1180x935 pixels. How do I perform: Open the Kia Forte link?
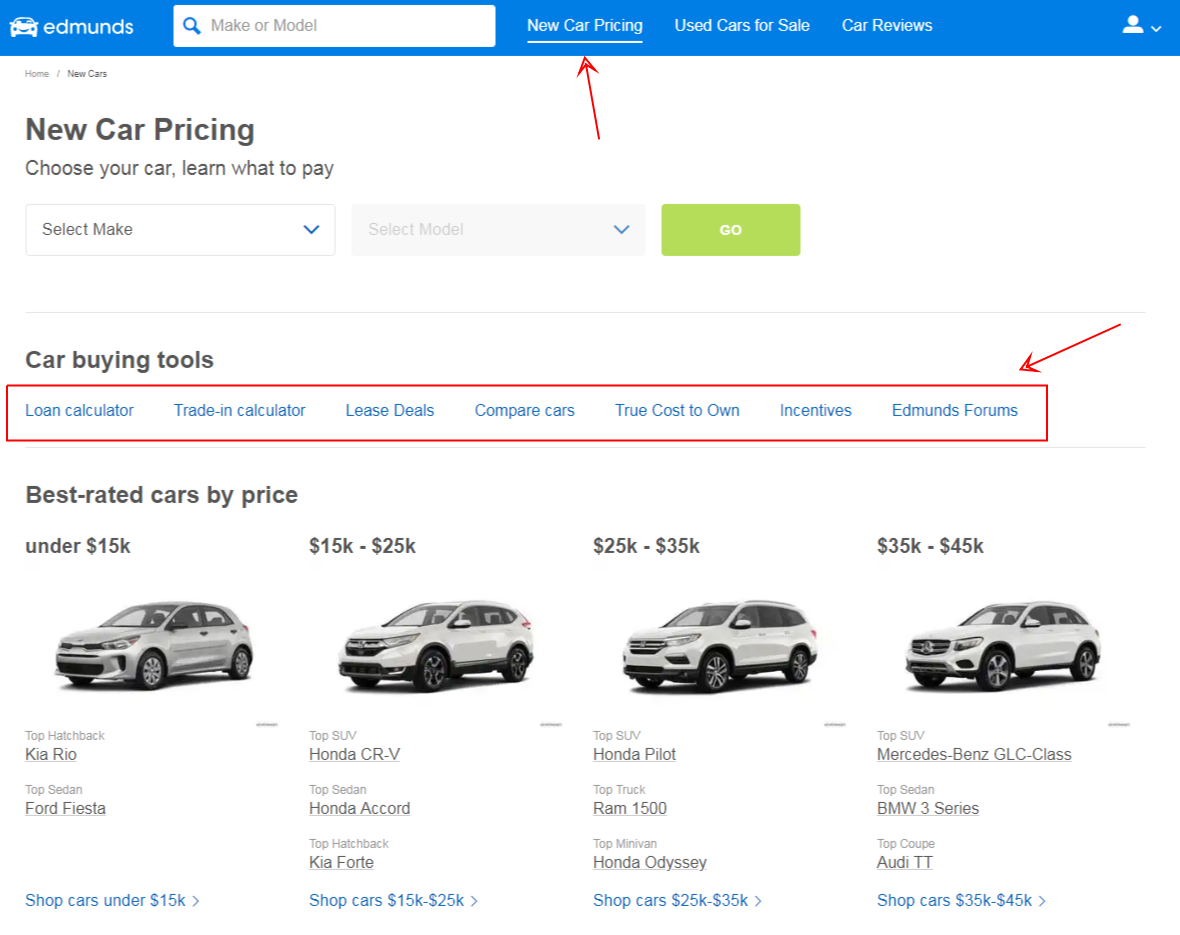(342, 863)
